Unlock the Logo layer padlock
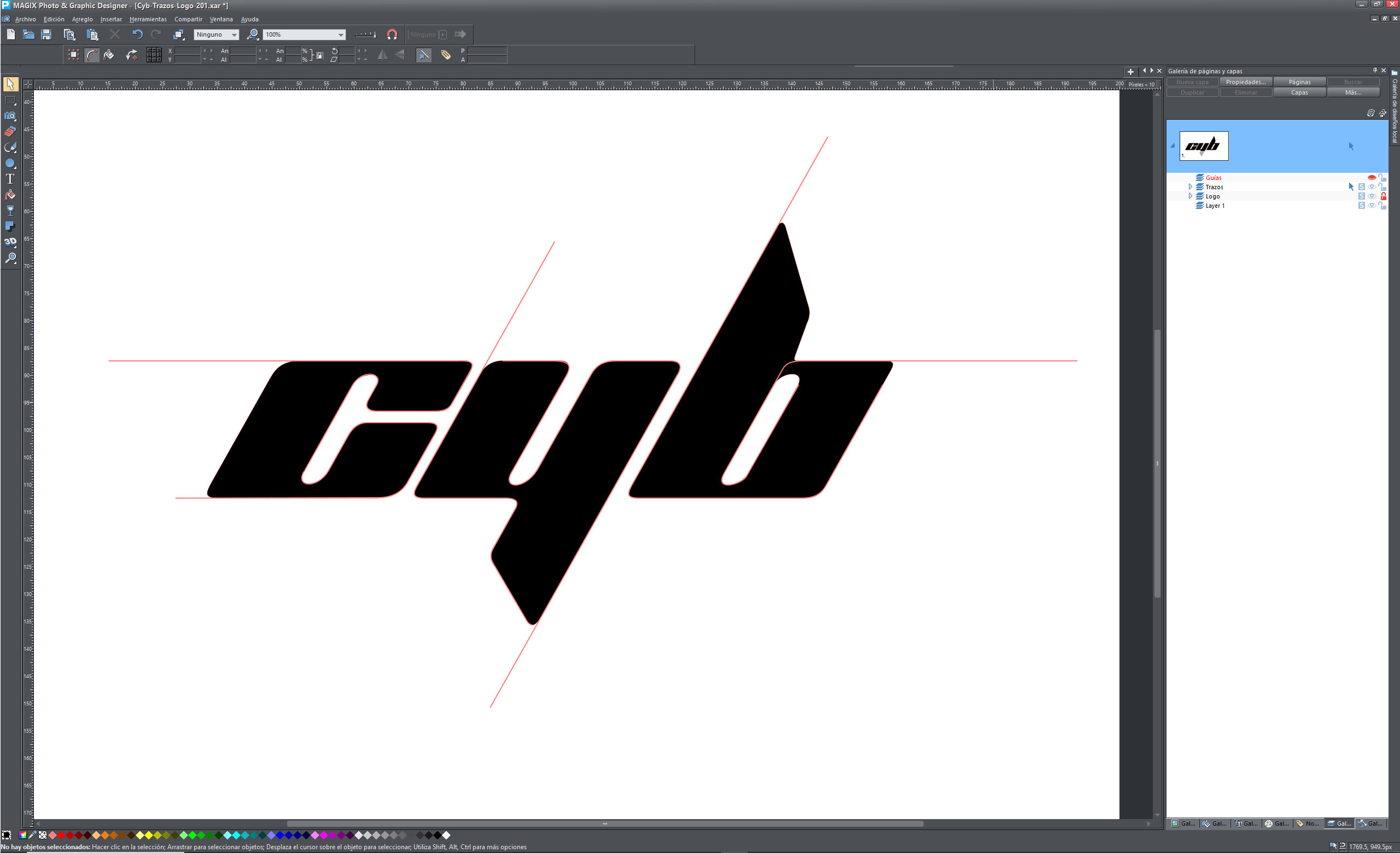The width and height of the screenshot is (1400, 853). click(1384, 196)
